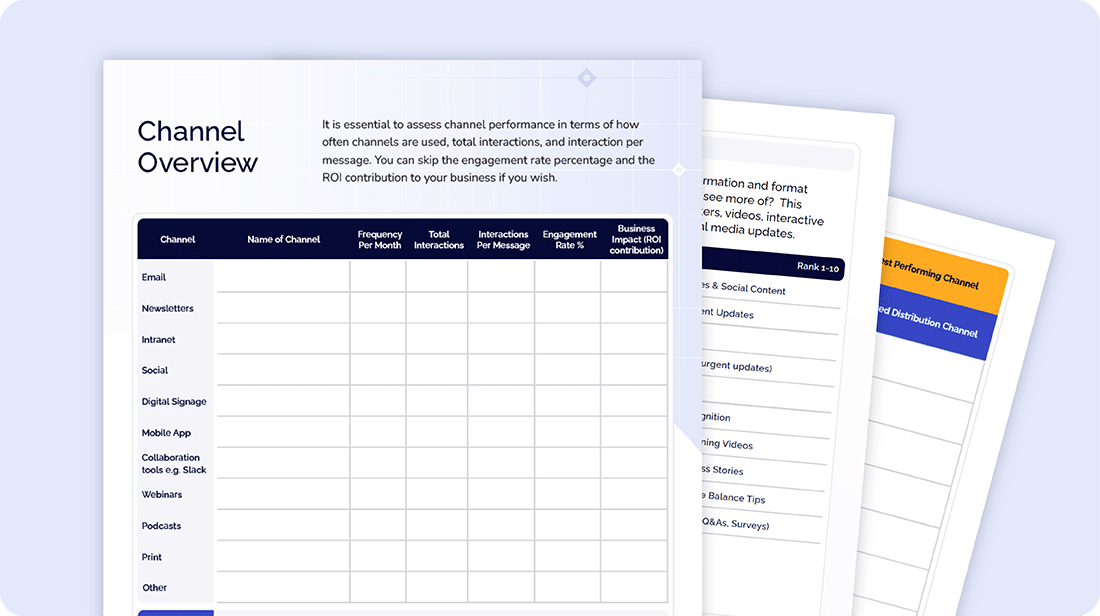
Task: Click the Name of Channel cell for Email
Action: pos(283,276)
